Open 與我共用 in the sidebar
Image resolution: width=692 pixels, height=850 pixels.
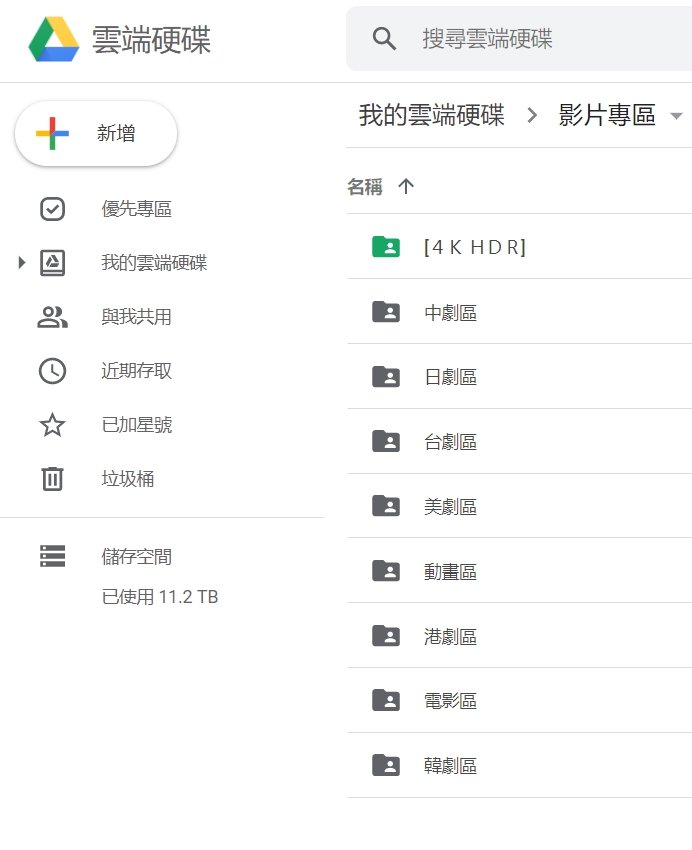136,317
